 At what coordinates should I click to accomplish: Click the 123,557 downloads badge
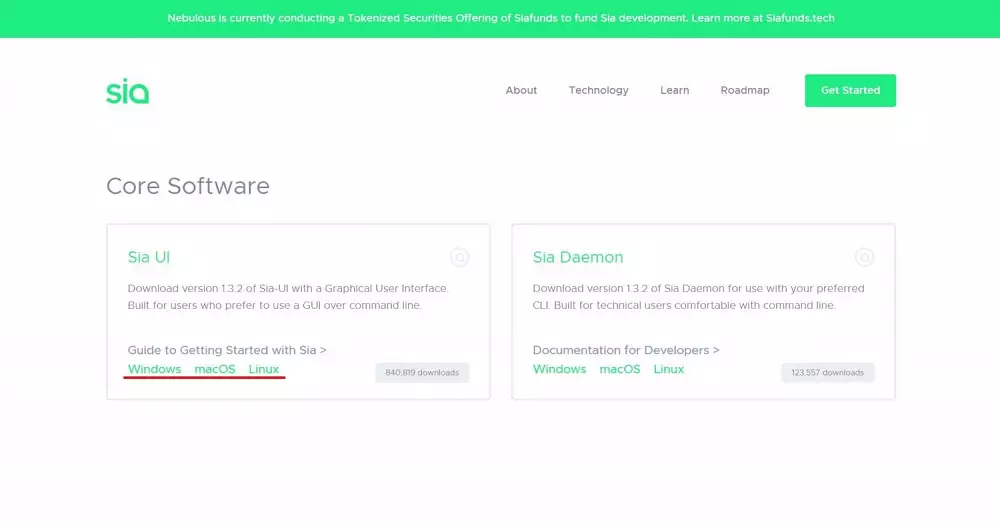[827, 373]
